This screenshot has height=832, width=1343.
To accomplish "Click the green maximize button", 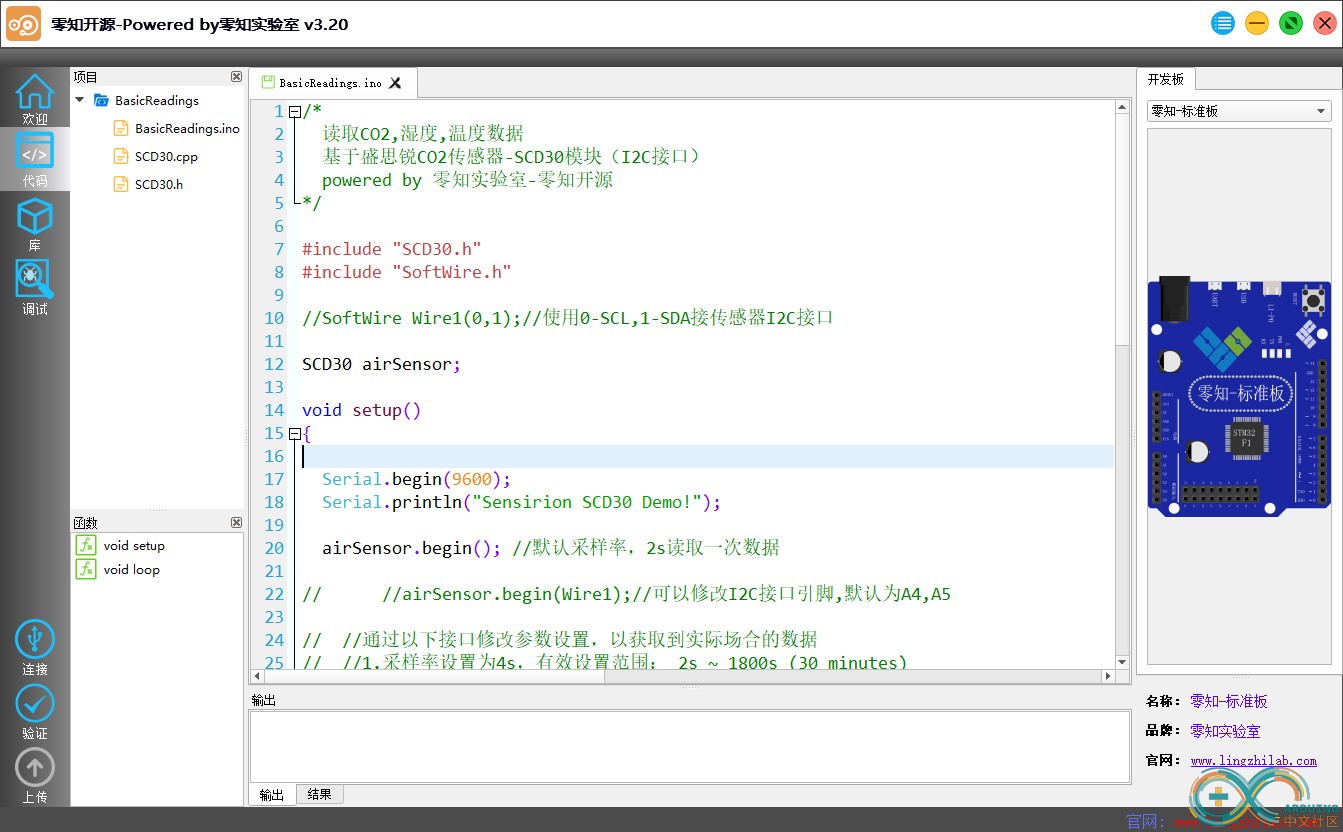I will [x=1291, y=23].
